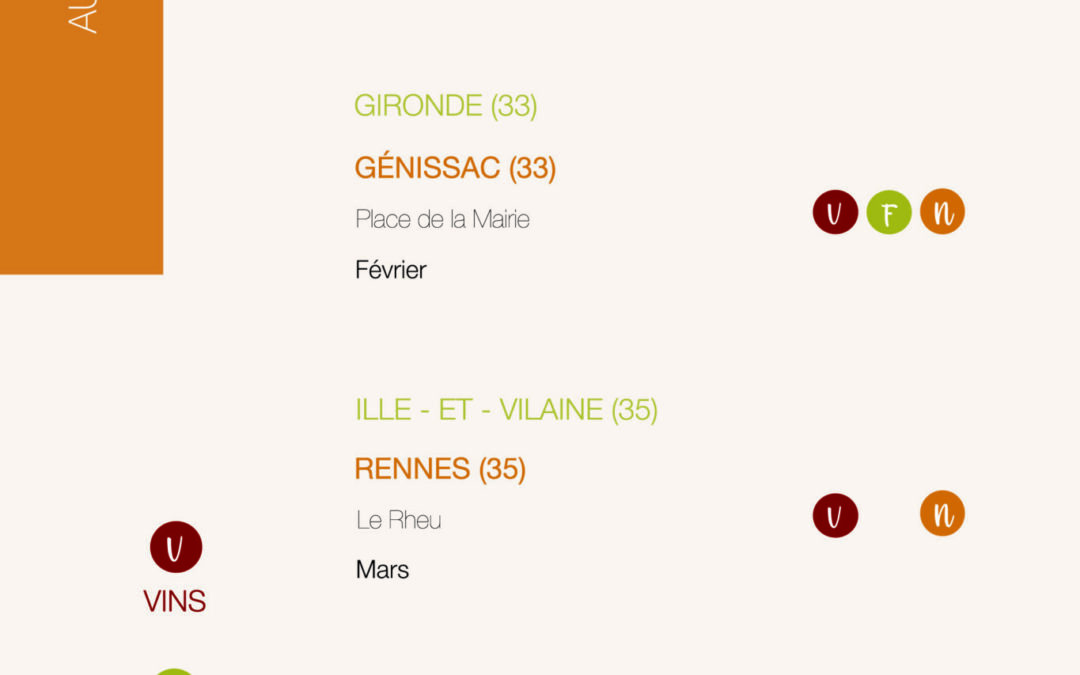Click the Le Rheu location text
Image resolution: width=1080 pixels, height=675 pixels.
[398, 519]
